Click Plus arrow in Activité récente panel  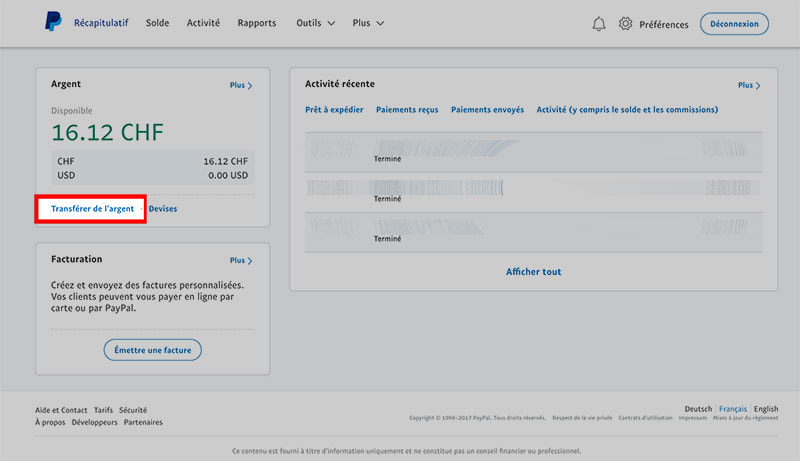[749, 86]
